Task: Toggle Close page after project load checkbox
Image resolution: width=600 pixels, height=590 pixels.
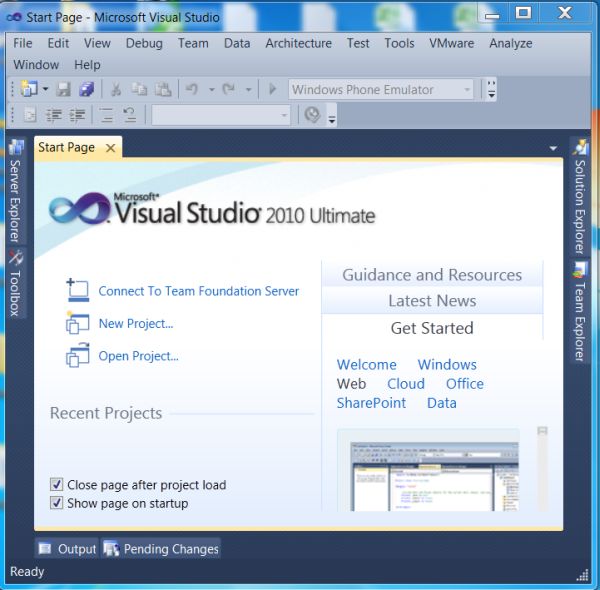Action: pyautogui.click(x=56, y=485)
